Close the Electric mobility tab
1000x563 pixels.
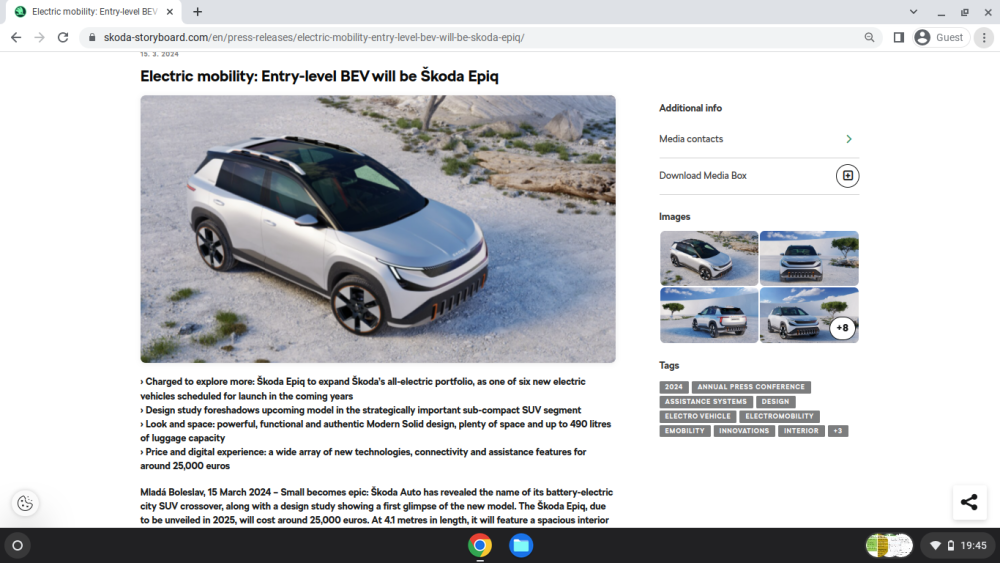[170, 11]
